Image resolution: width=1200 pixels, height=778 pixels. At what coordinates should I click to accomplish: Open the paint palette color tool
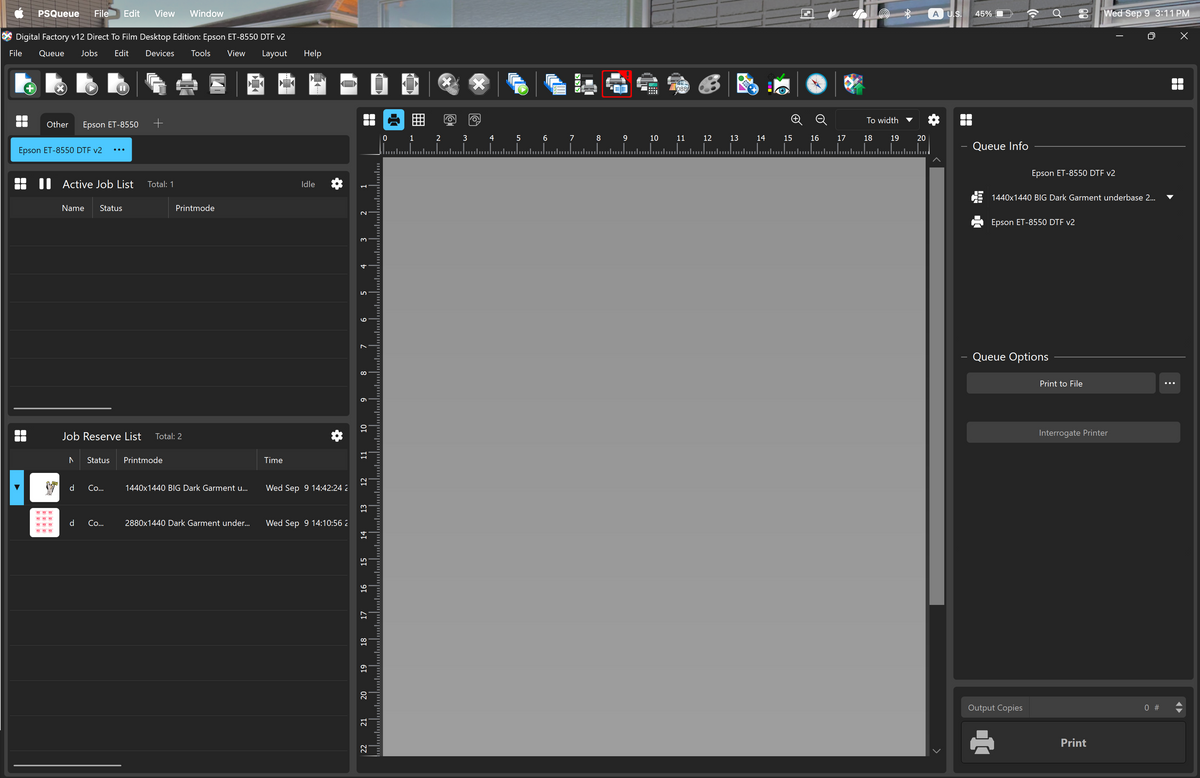(709, 85)
